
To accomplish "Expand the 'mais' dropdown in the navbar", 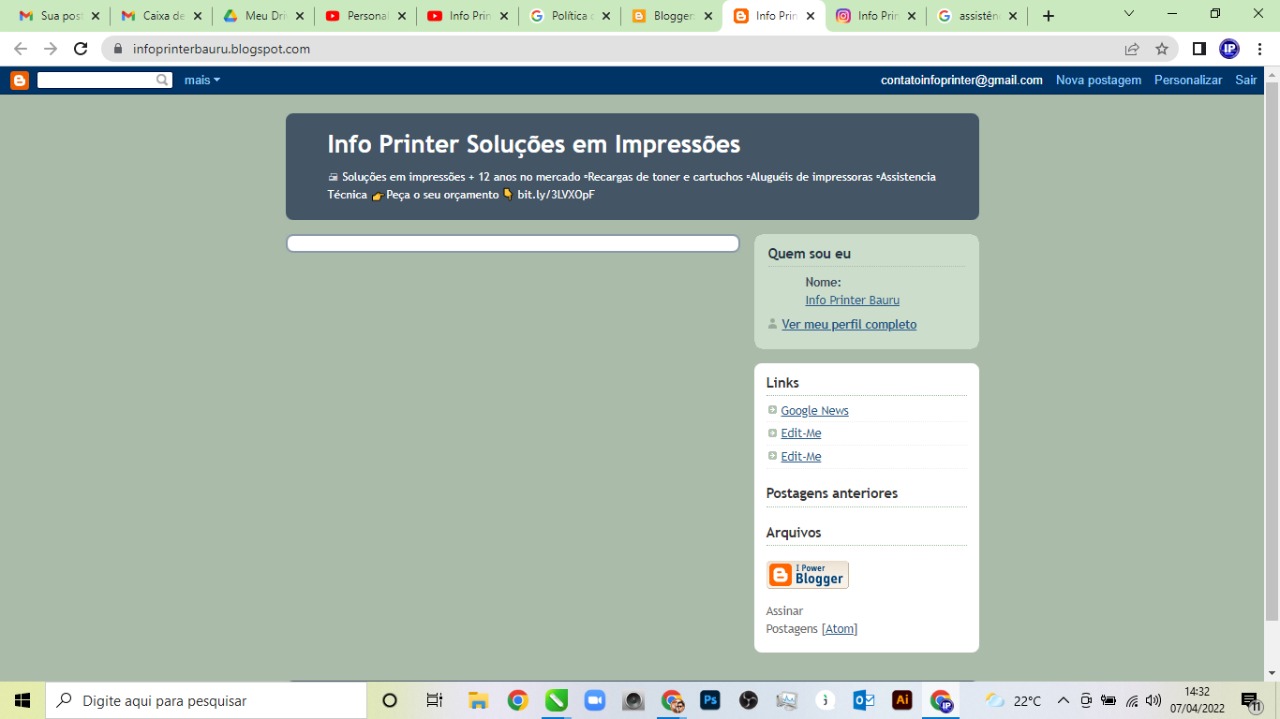I will point(202,80).
